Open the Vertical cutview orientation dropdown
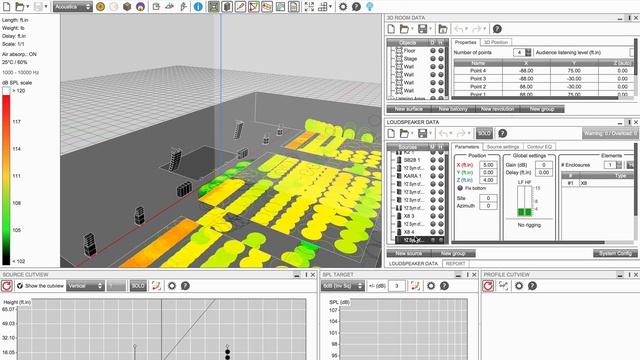 click(x=85, y=286)
